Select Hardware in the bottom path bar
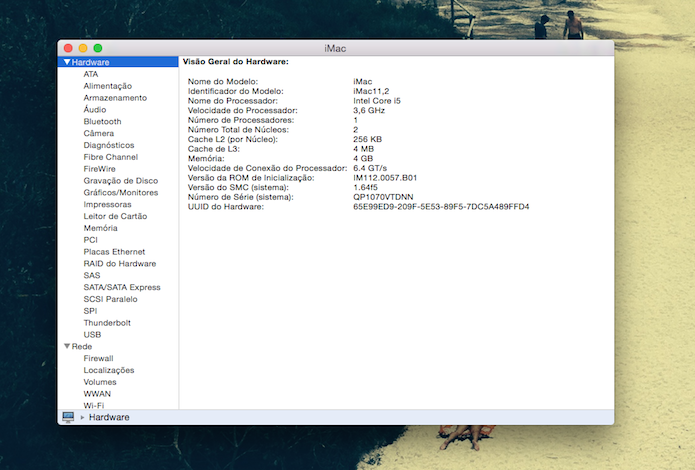This screenshot has height=470, width=695. click(109, 417)
